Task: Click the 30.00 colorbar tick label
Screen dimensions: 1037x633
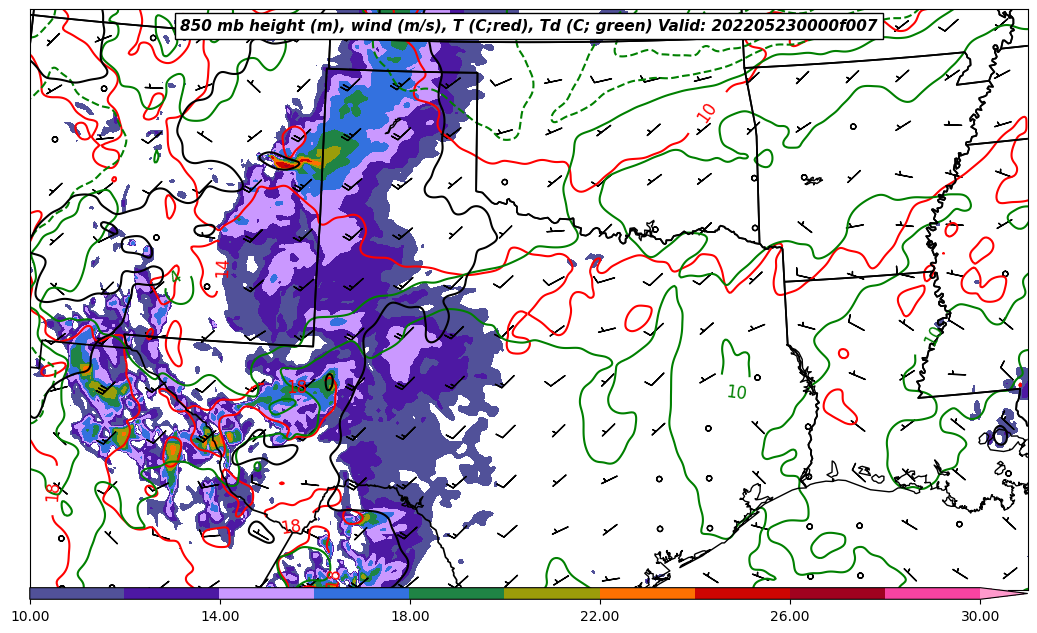Action: click(980, 617)
